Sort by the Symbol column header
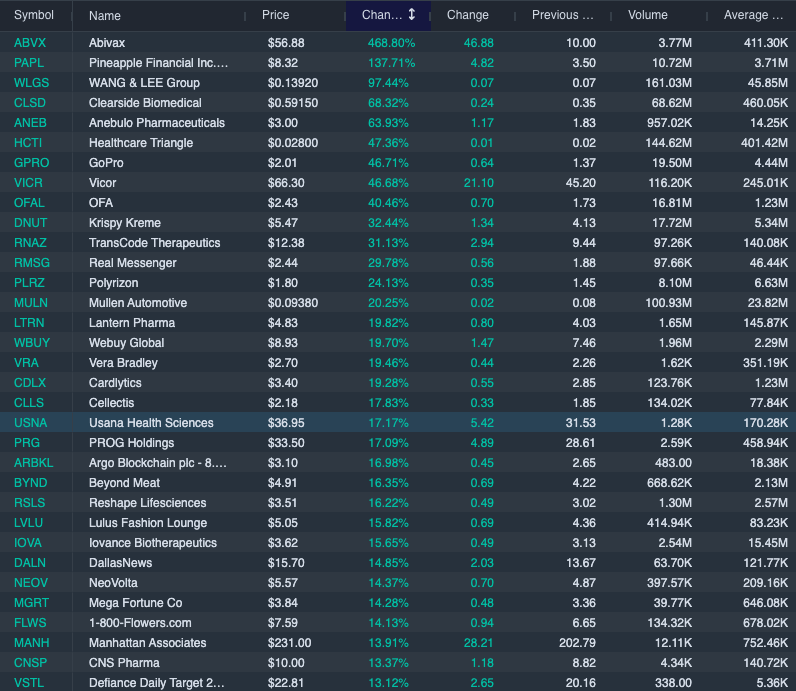 point(34,15)
